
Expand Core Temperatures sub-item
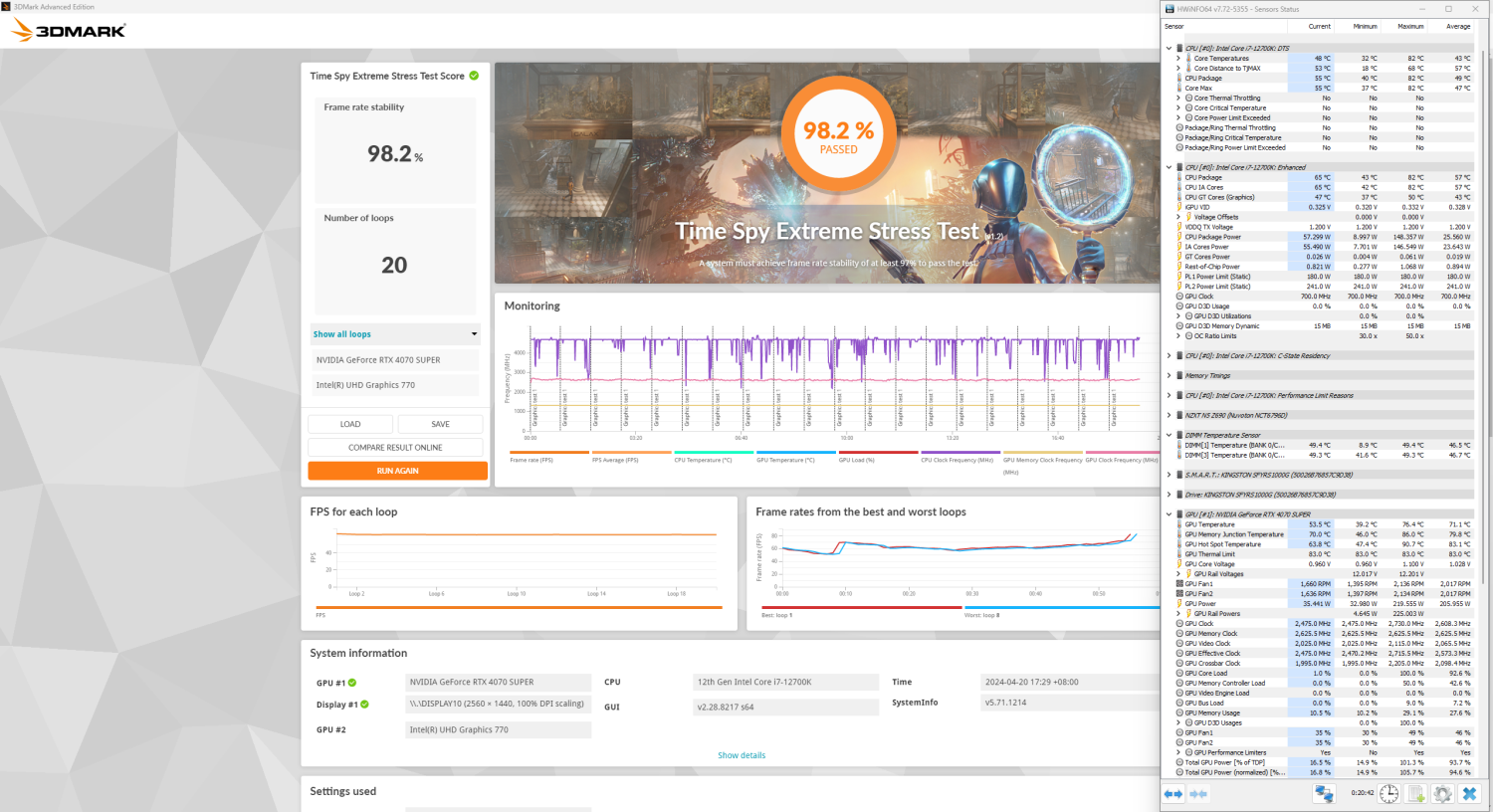point(1178,58)
